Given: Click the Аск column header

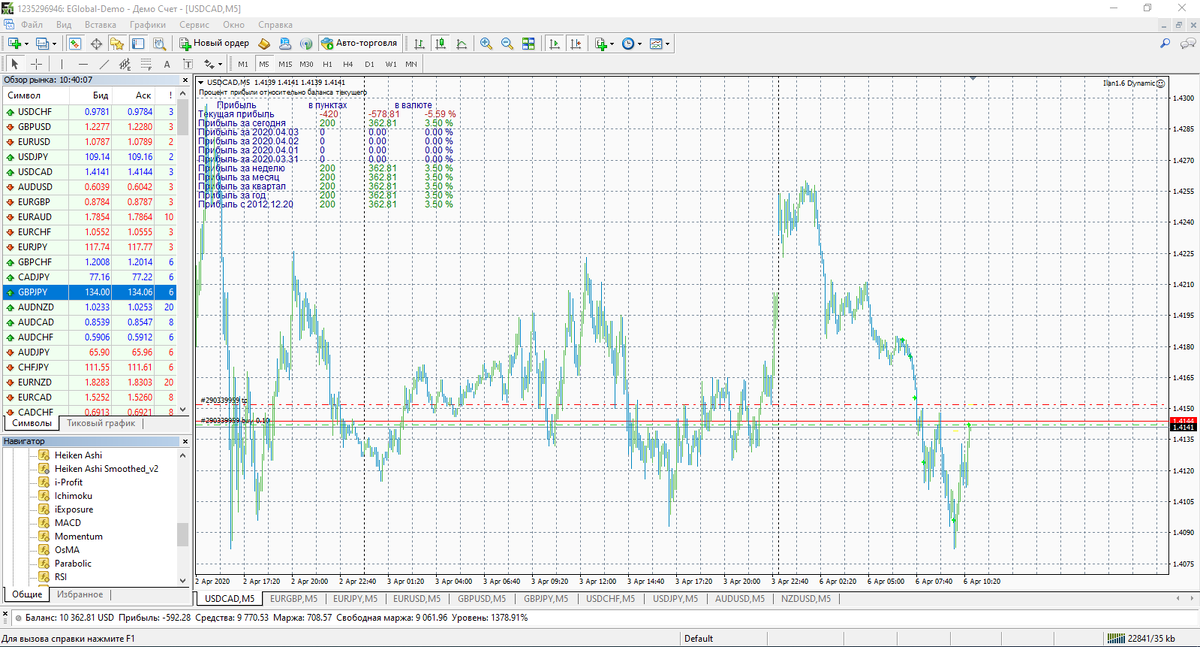Looking at the screenshot, I should [144, 95].
